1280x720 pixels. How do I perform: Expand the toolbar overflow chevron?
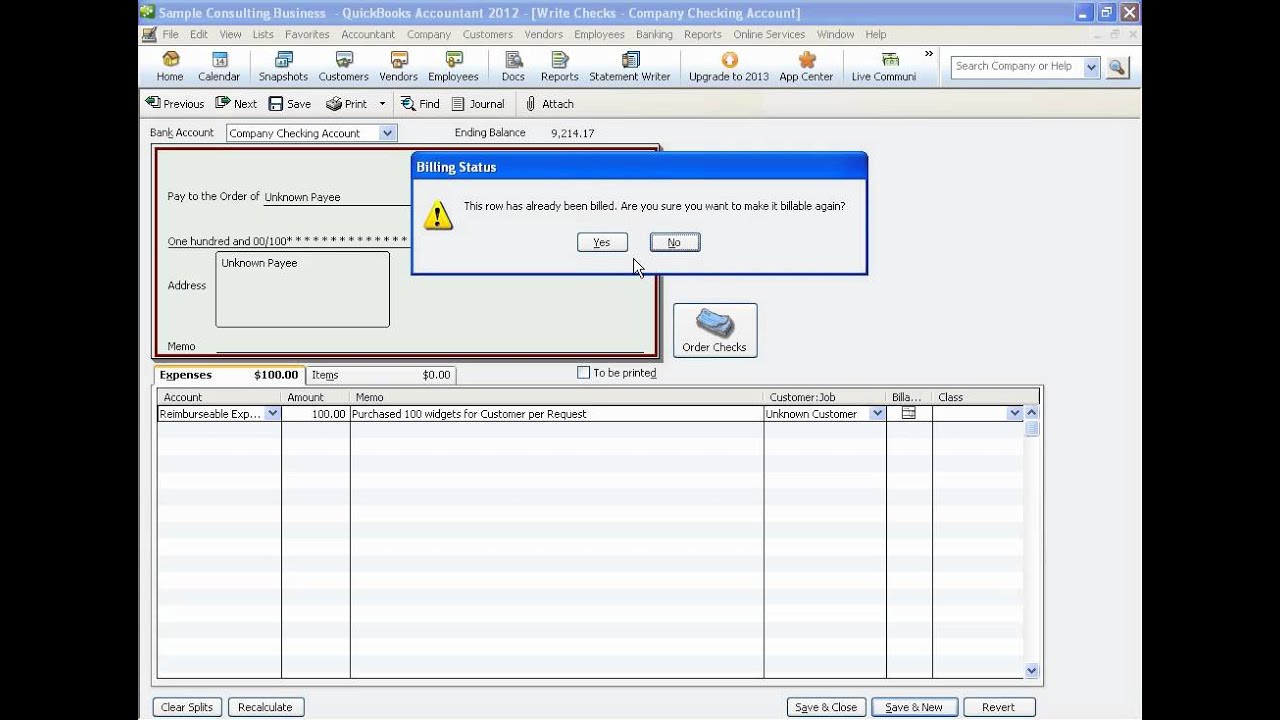[x=929, y=54]
